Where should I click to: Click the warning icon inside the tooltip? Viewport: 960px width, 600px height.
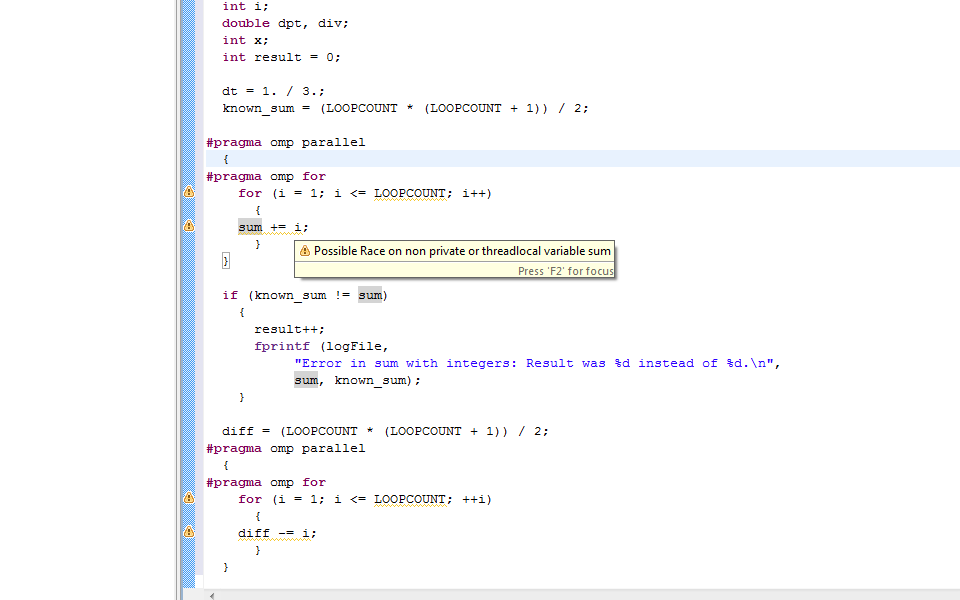pos(305,251)
